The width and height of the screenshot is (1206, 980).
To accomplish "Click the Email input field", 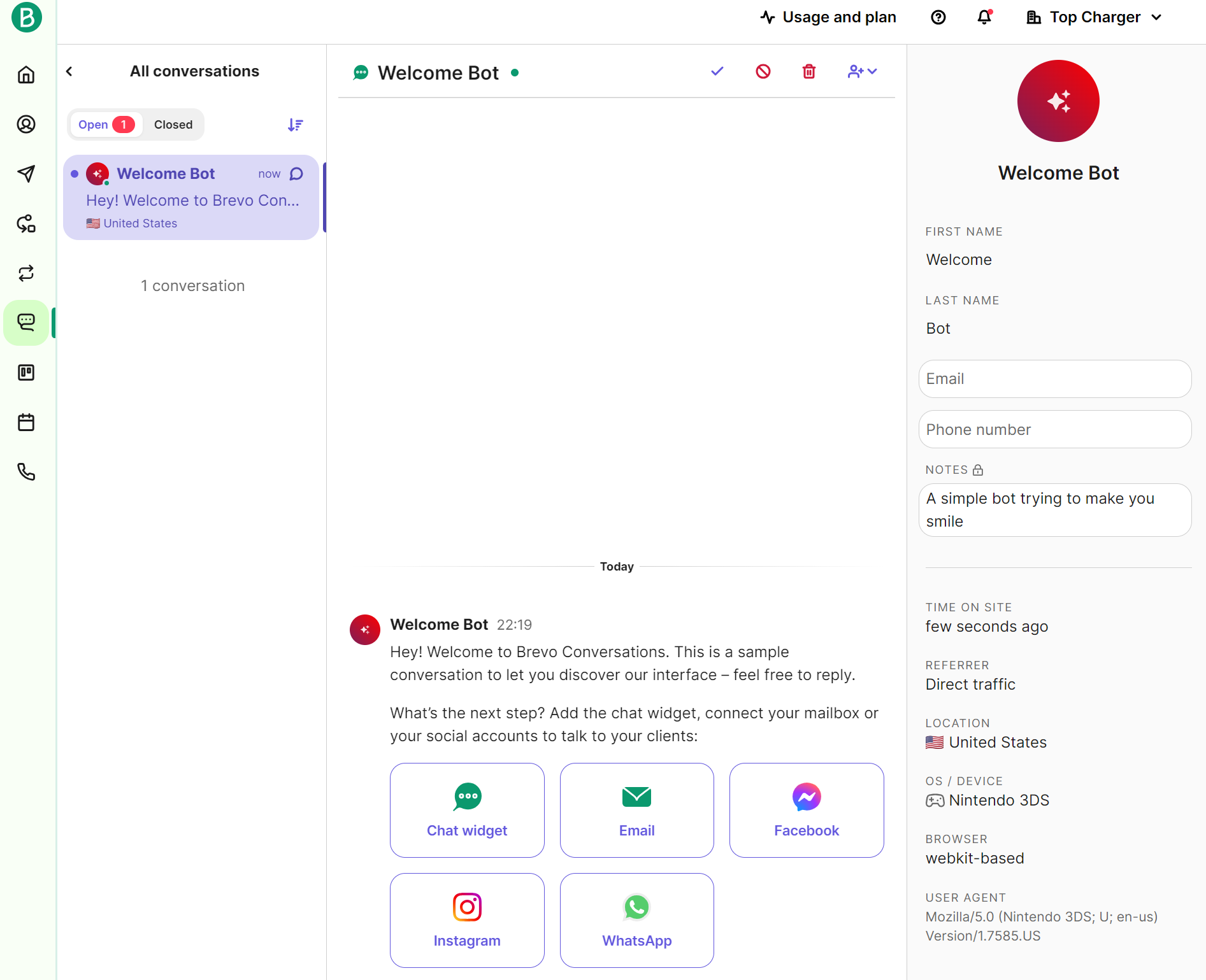I will click(x=1055, y=379).
